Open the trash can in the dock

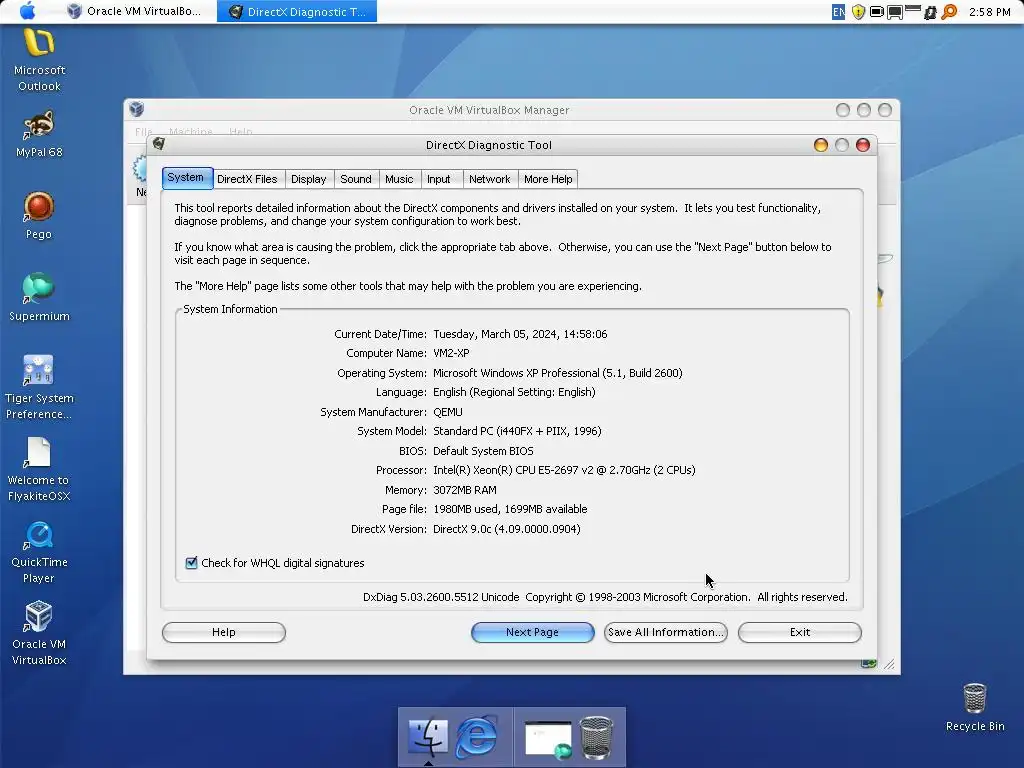[x=596, y=737]
